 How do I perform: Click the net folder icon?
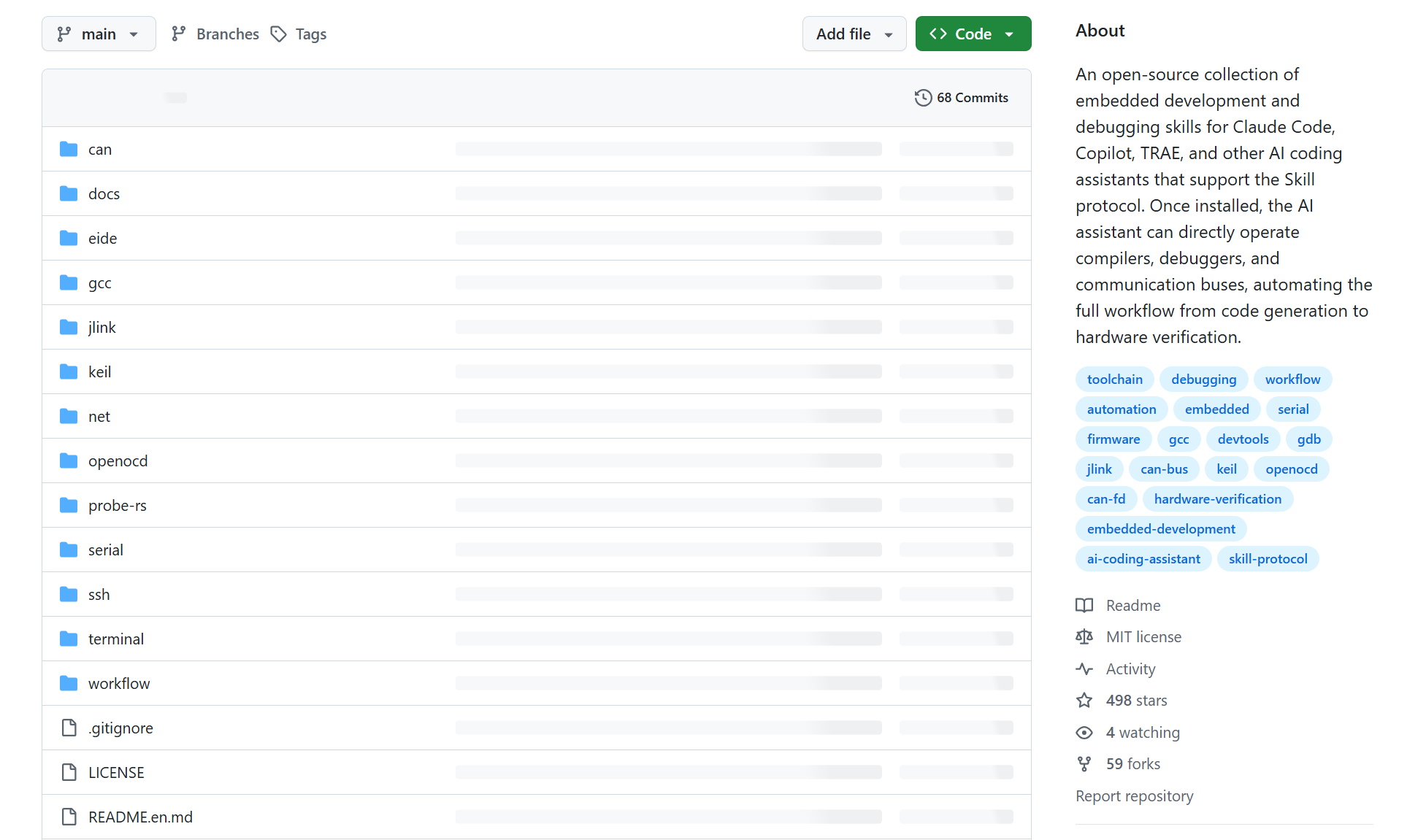point(69,417)
